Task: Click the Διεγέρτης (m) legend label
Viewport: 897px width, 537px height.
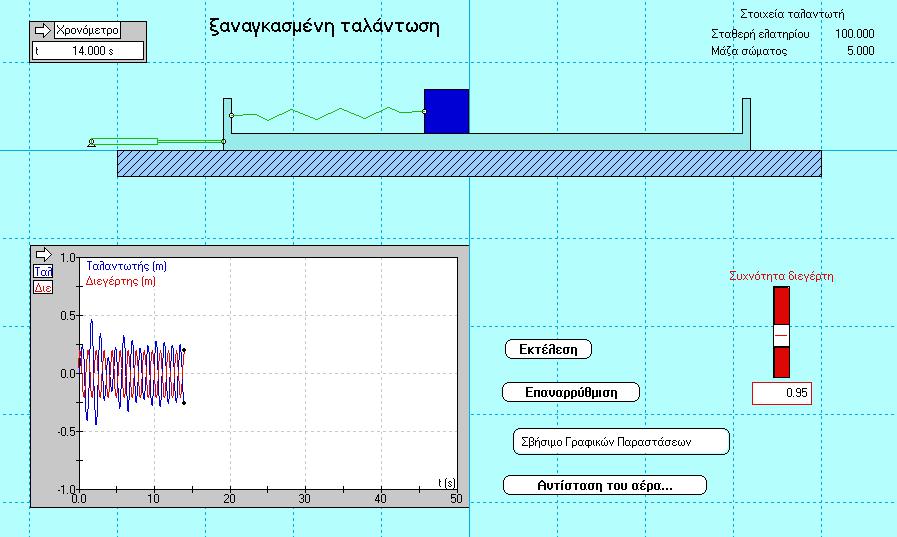Action: pos(121,281)
